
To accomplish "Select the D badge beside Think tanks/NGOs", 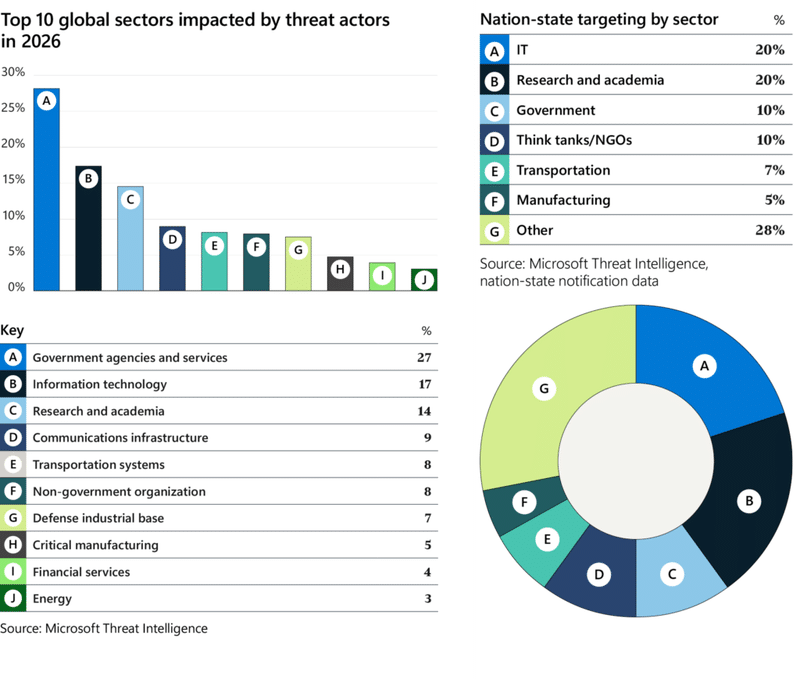I will coord(494,141).
